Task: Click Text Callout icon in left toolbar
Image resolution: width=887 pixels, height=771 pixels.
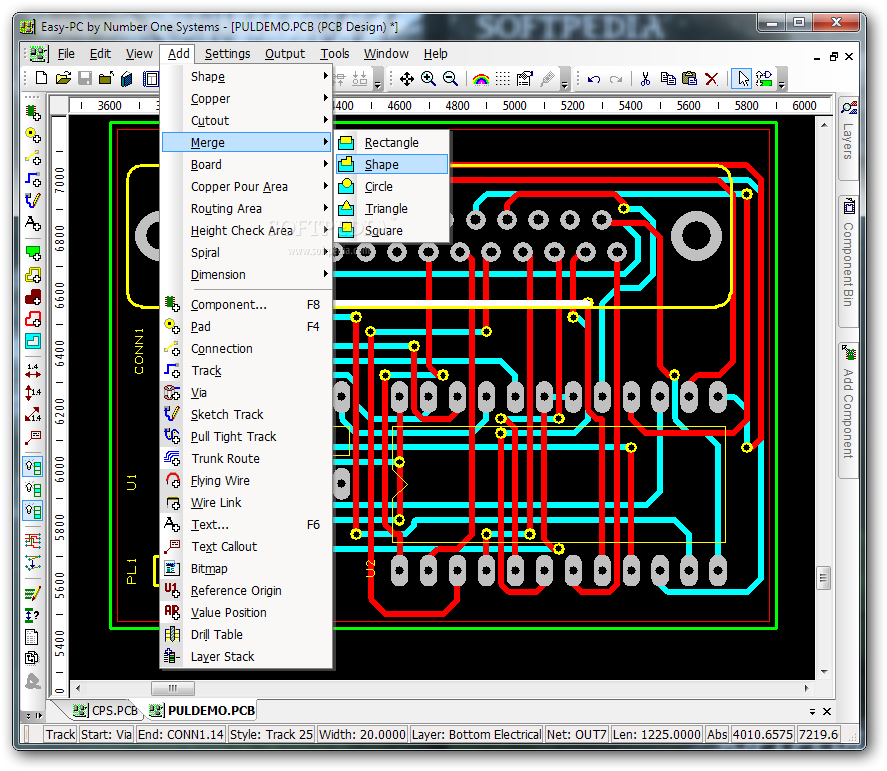Action: pos(33,437)
